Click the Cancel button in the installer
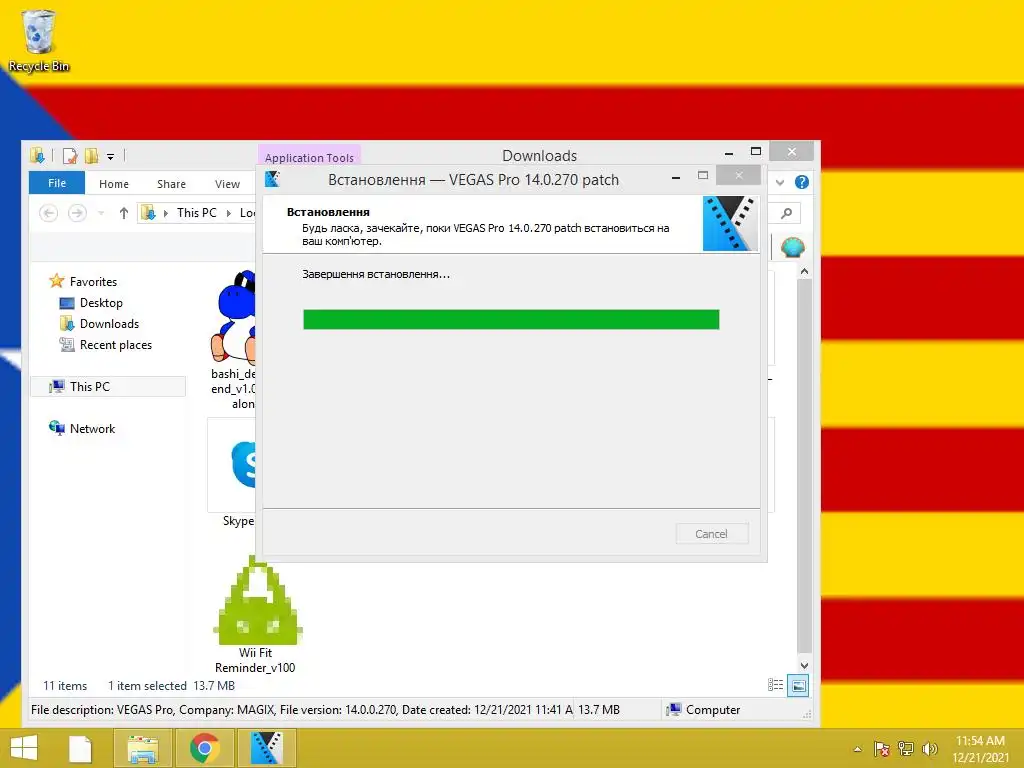 click(x=711, y=534)
